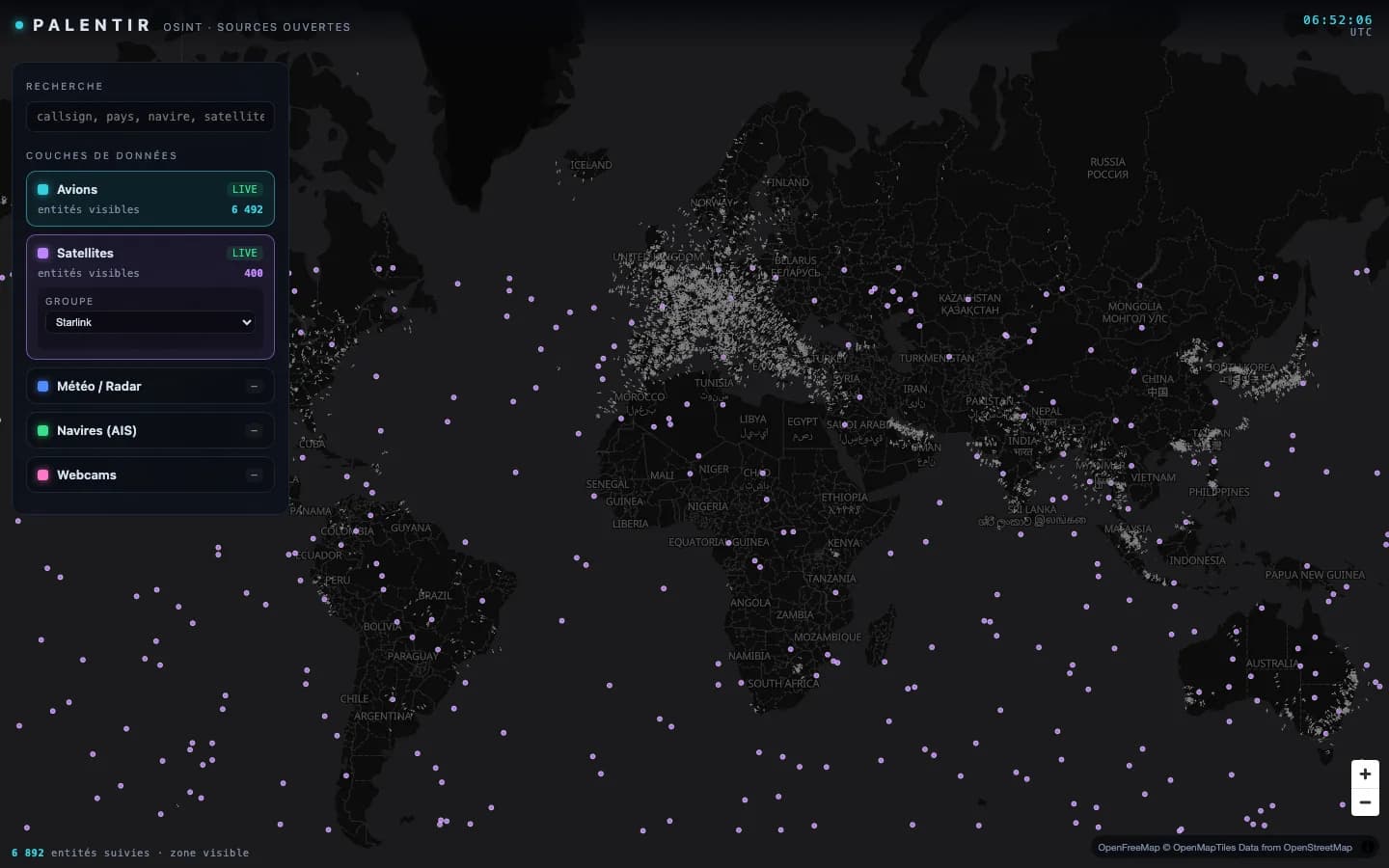Click the dash indicator on Webcams row
The height and width of the screenshot is (868, 1389).
click(255, 475)
